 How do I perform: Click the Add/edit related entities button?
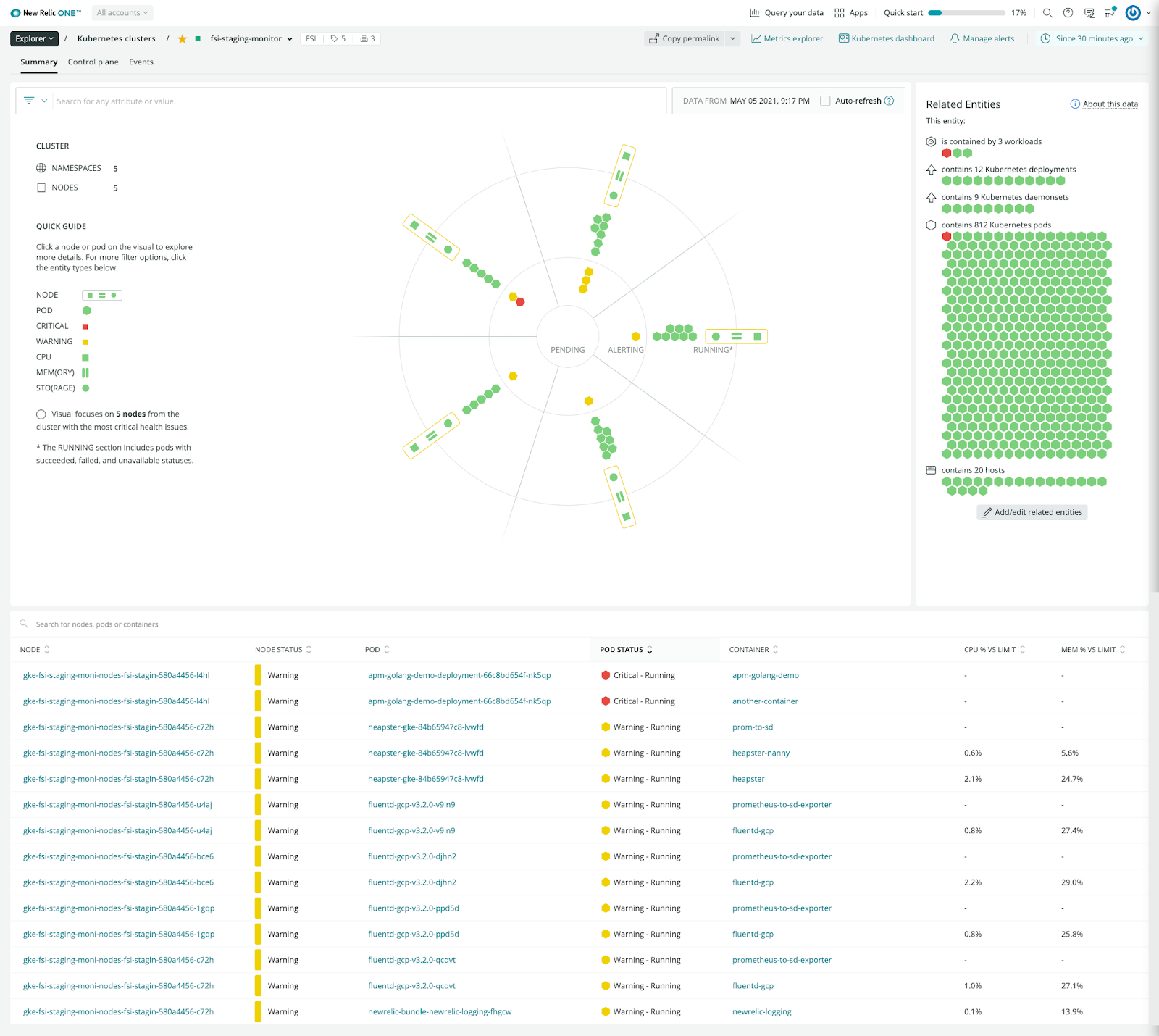[x=1032, y=512]
